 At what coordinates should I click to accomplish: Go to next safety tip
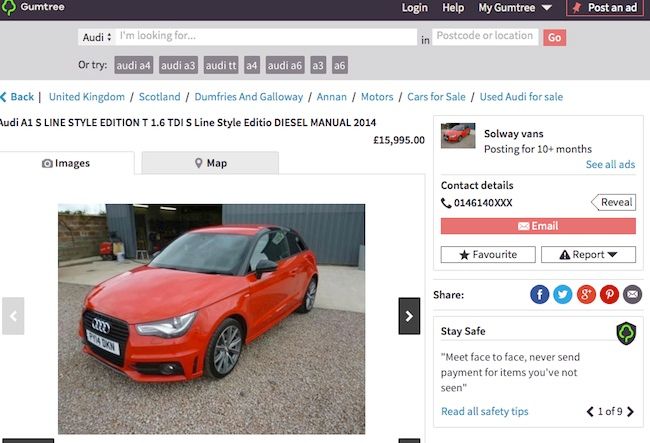tap(630, 412)
